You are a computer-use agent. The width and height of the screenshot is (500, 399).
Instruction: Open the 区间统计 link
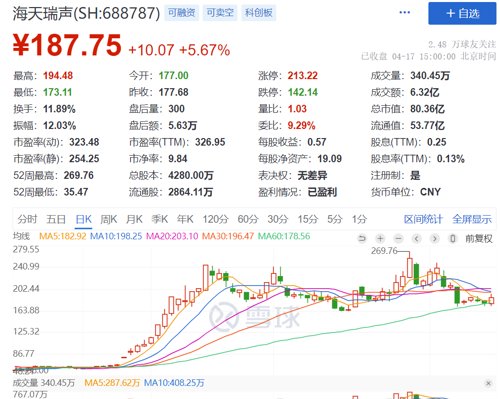point(423,219)
